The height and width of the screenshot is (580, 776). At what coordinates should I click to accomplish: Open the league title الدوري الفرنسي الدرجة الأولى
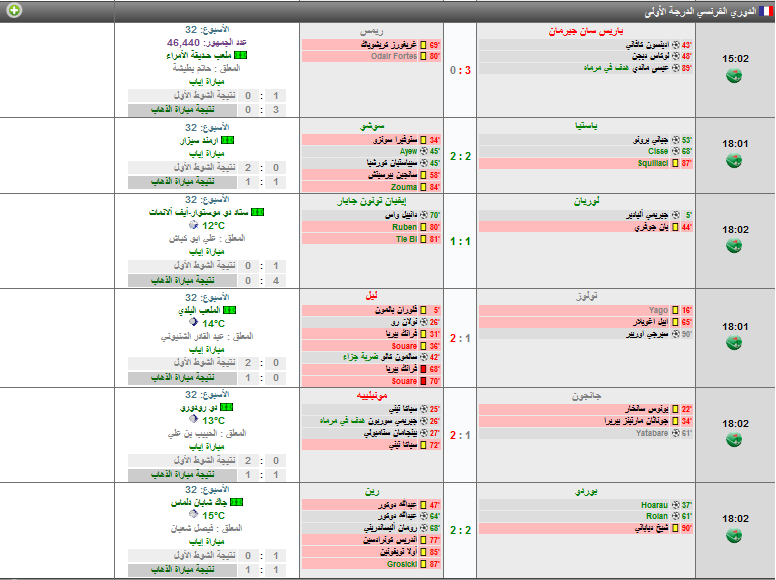coord(700,11)
